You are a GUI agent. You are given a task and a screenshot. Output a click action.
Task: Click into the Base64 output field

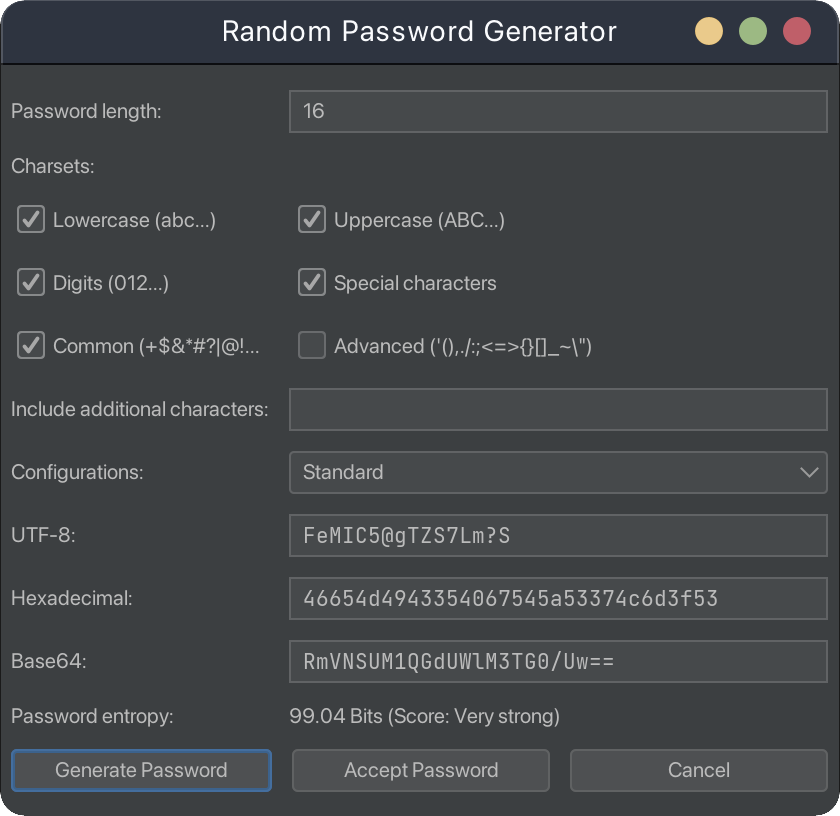click(x=558, y=661)
